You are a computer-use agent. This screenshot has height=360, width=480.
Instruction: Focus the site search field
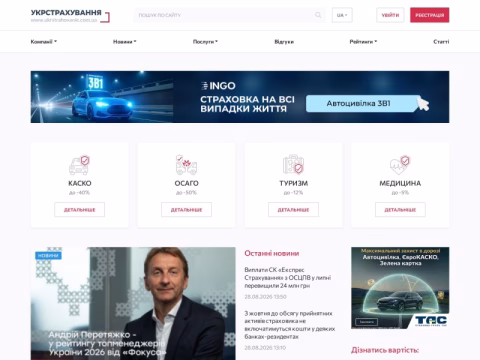click(230, 15)
